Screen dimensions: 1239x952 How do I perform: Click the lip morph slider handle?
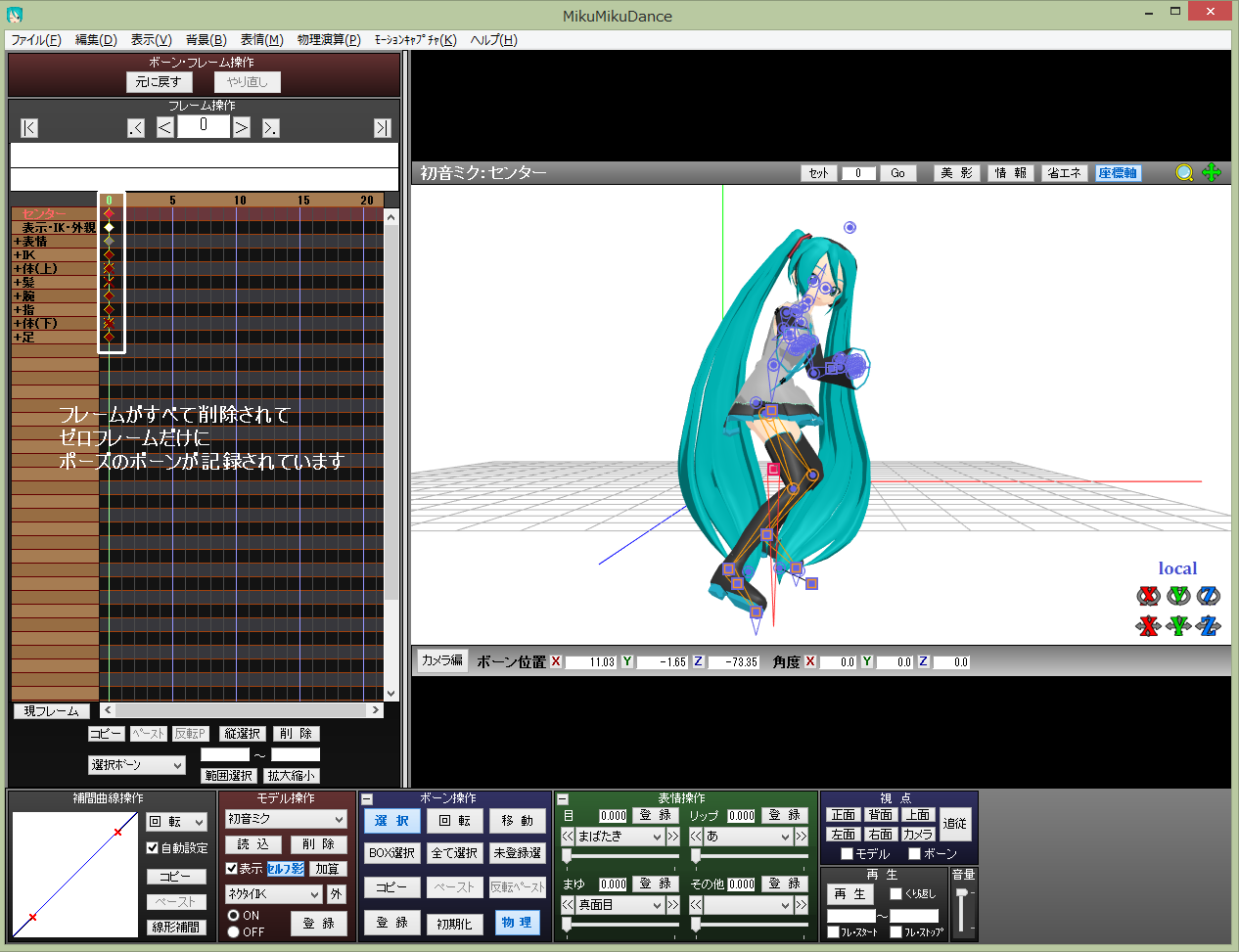click(x=696, y=856)
